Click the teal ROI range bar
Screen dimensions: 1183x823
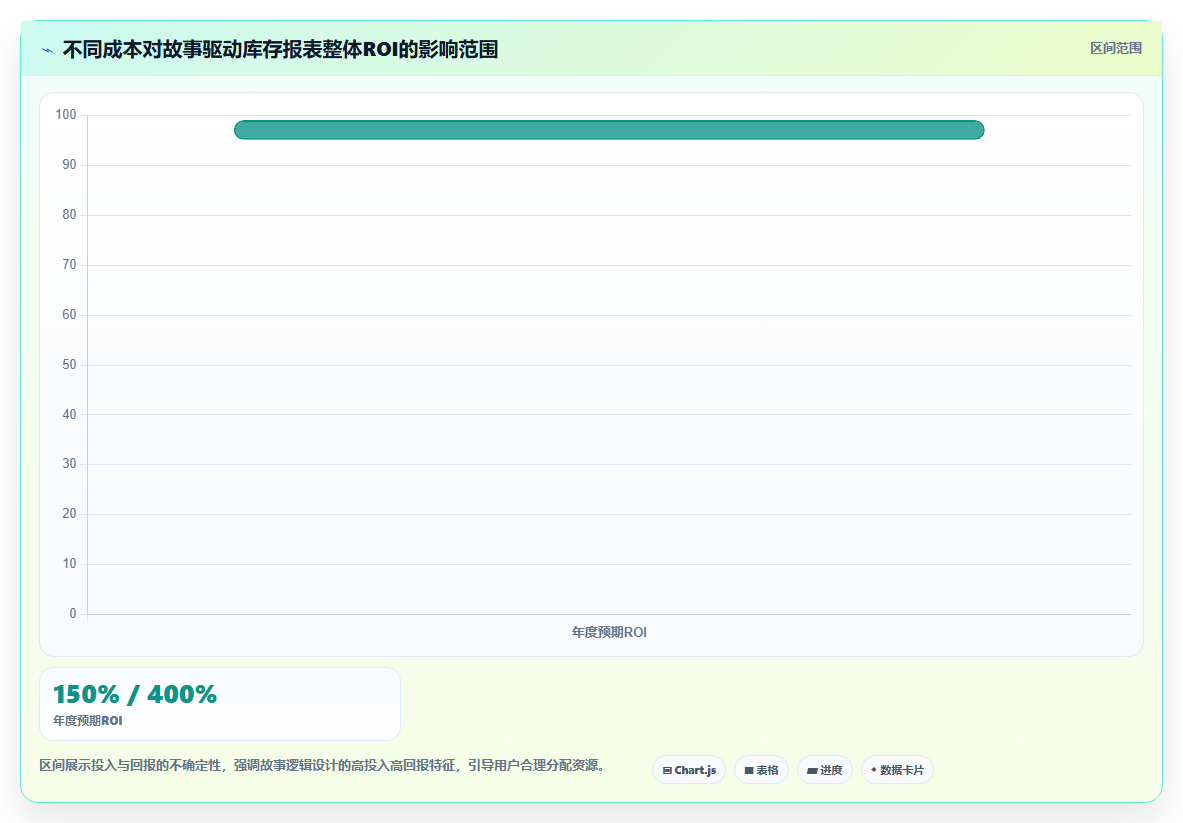tap(609, 130)
